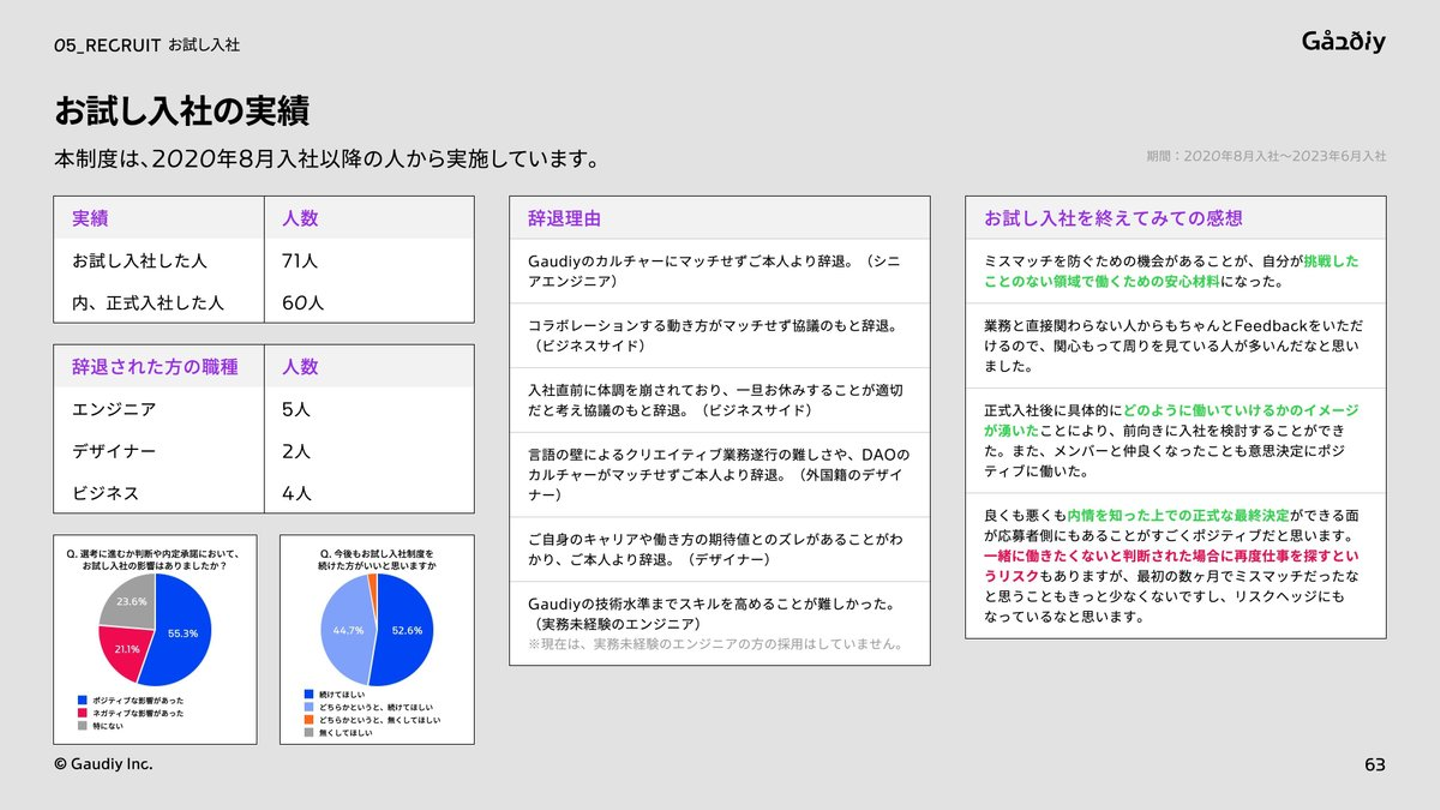
Task: Click the page number 63
Action: click(1375, 765)
